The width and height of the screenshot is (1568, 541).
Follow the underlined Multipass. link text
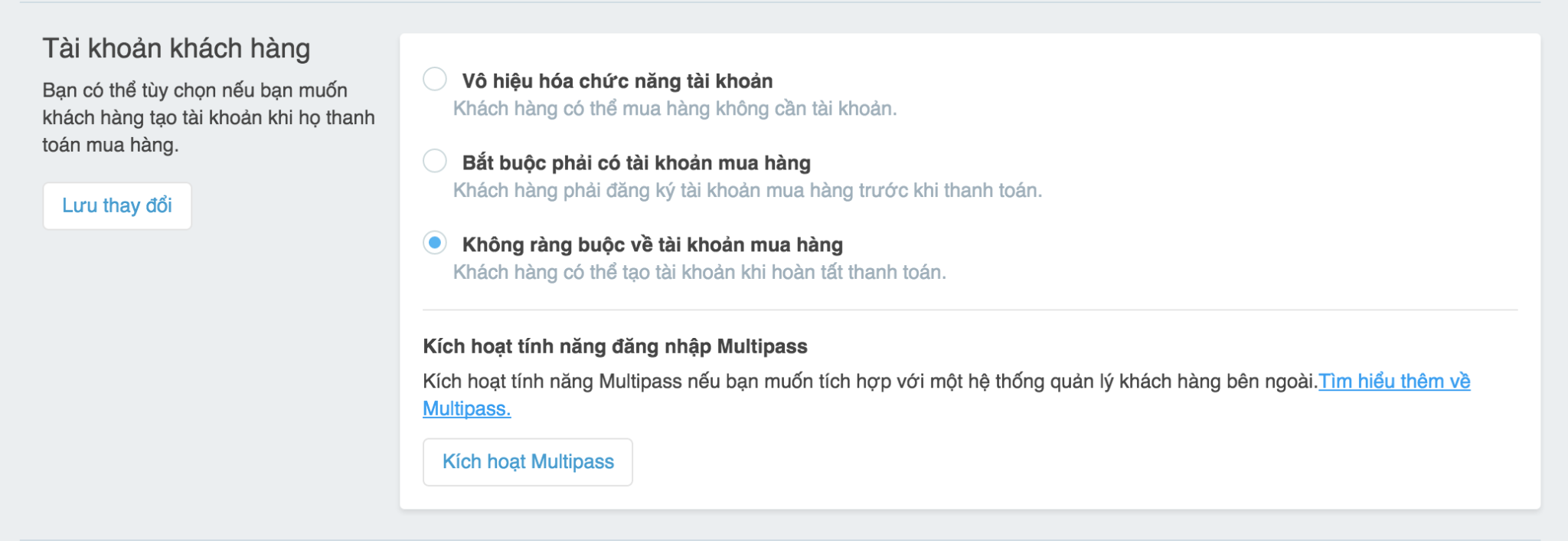point(467,408)
